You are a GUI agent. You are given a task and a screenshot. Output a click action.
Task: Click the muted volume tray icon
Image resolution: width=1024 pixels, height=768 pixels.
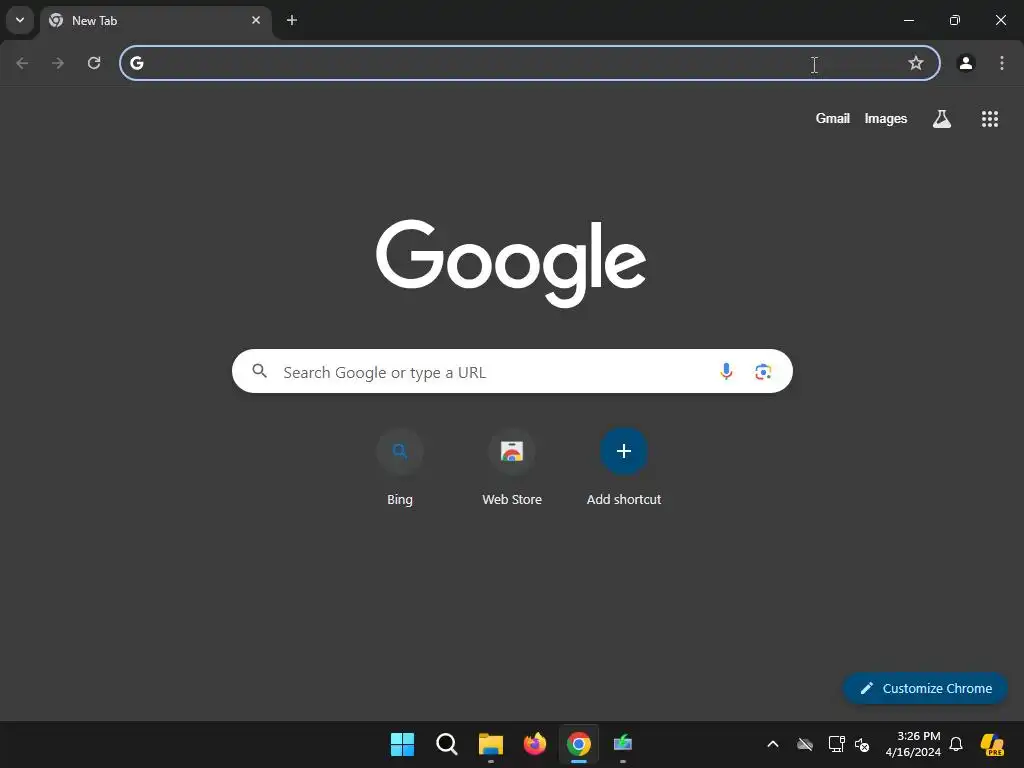pyautogui.click(x=863, y=744)
